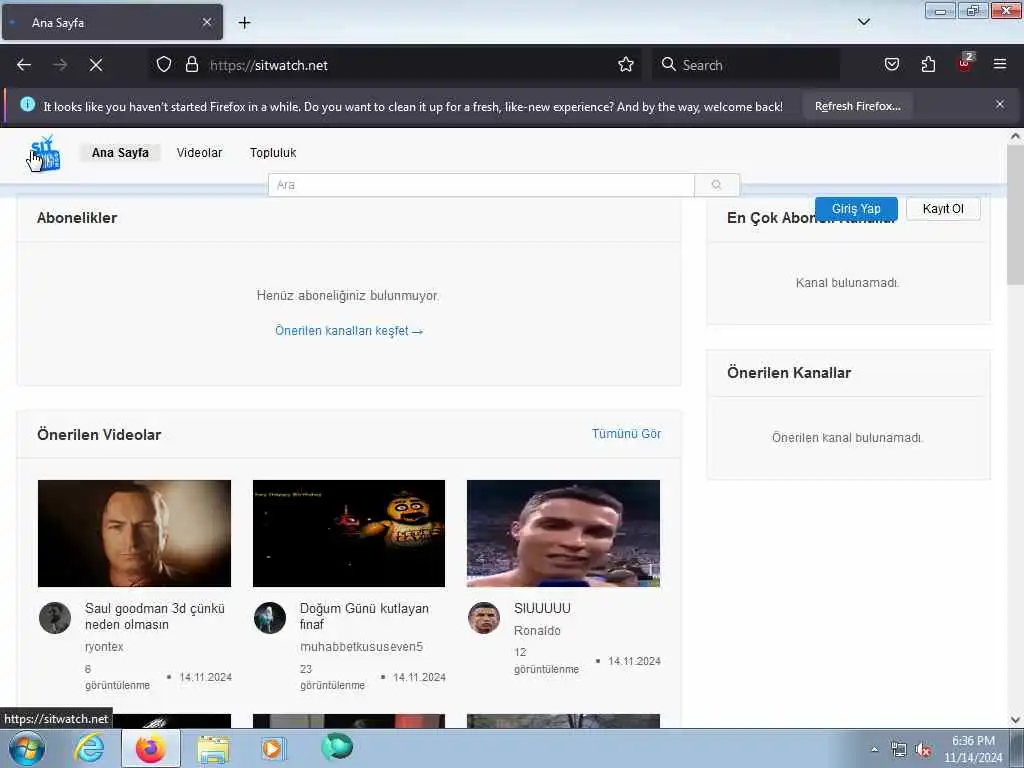This screenshot has width=1024, height=768.
Task: Click the Tümünü Gör link
Action: click(x=626, y=434)
